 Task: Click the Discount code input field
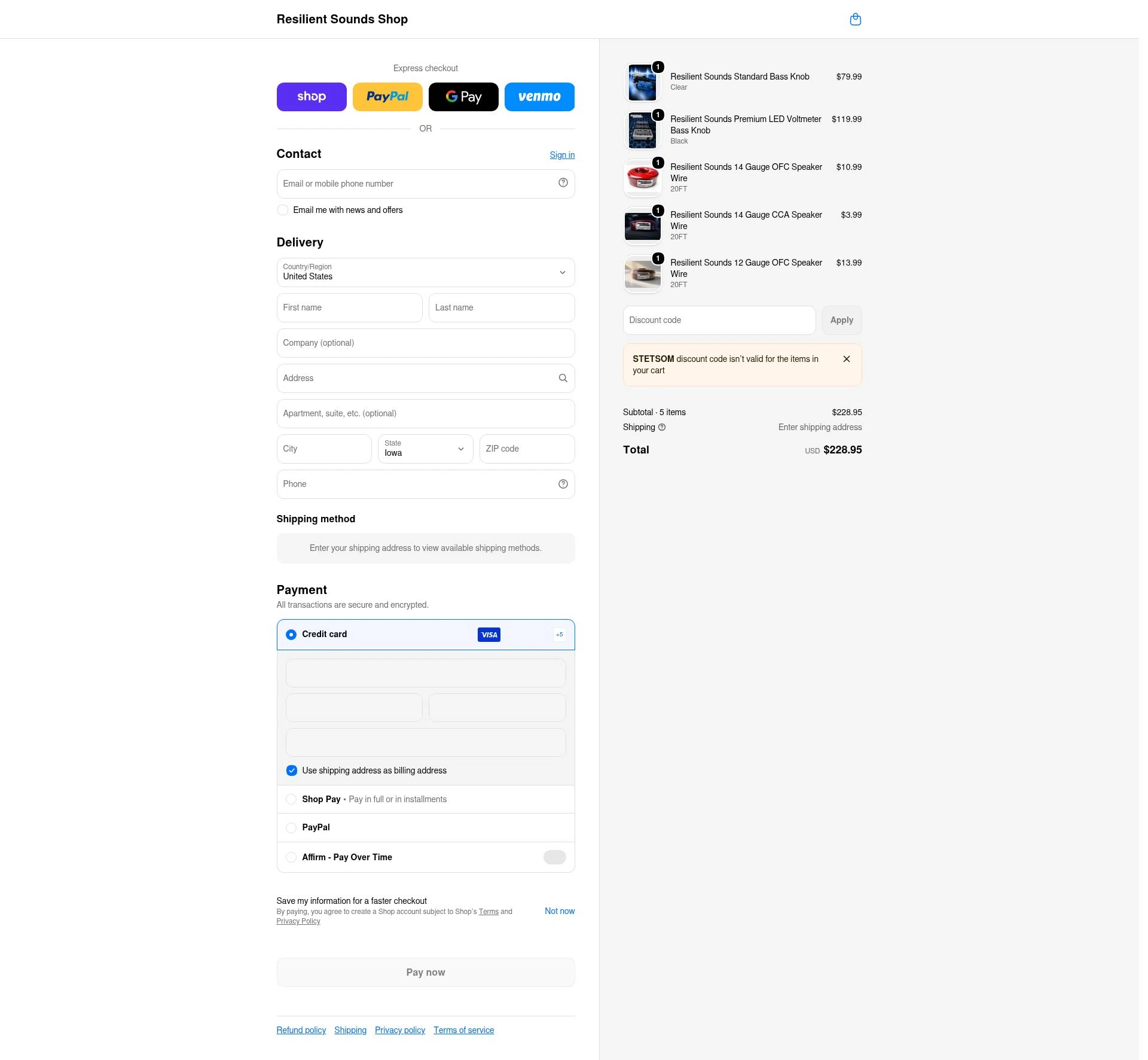point(719,321)
